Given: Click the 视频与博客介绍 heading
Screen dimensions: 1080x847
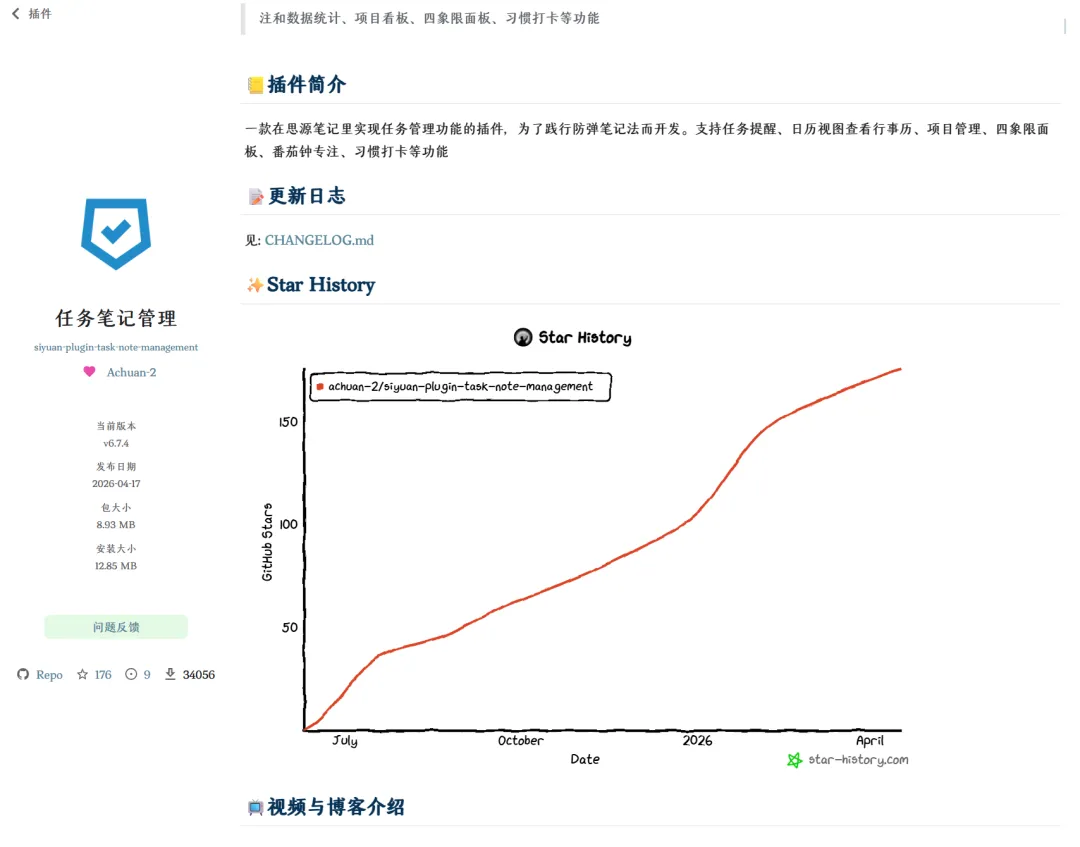Looking at the screenshot, I should [x=335, y=807].
